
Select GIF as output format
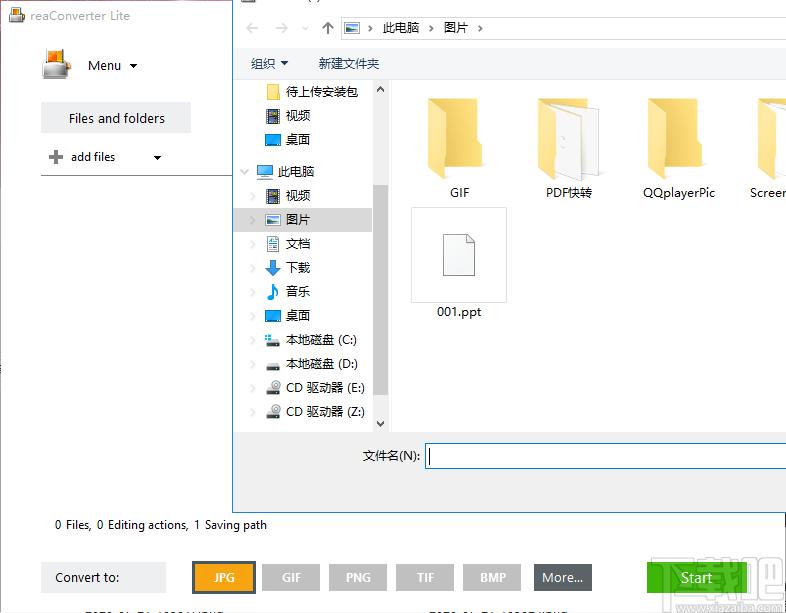coord(291,577)
